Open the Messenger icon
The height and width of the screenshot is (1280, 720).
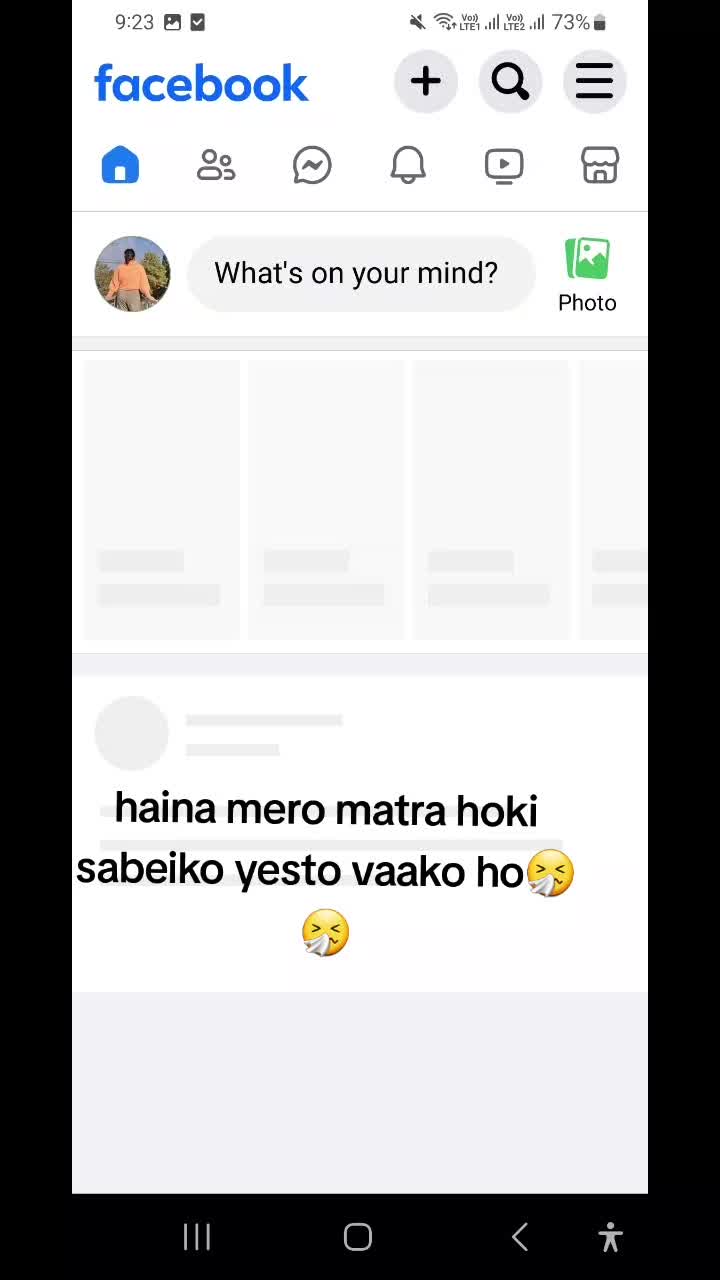click(312, 165)
